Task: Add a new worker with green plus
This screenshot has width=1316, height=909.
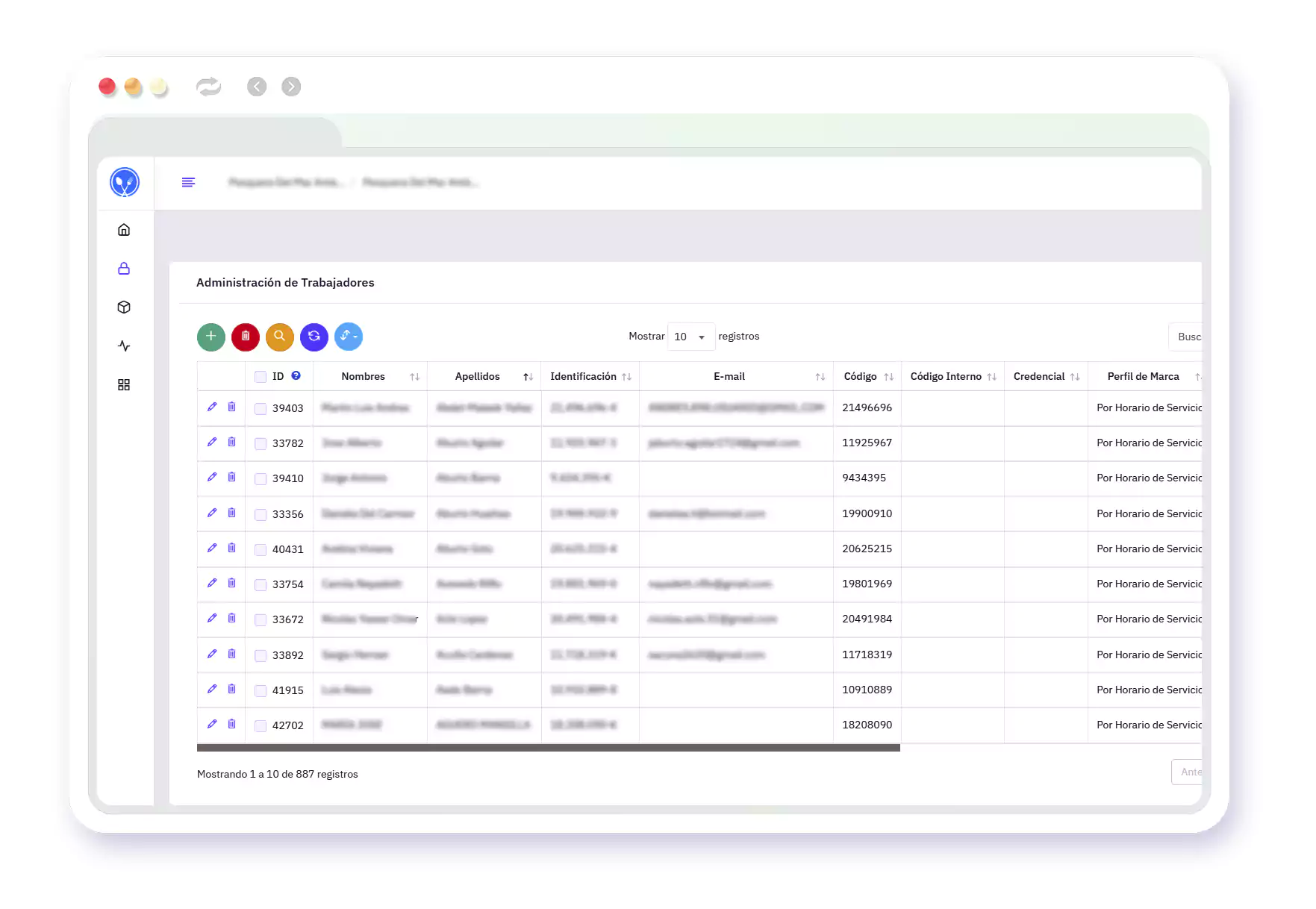Action: point(211,337)
